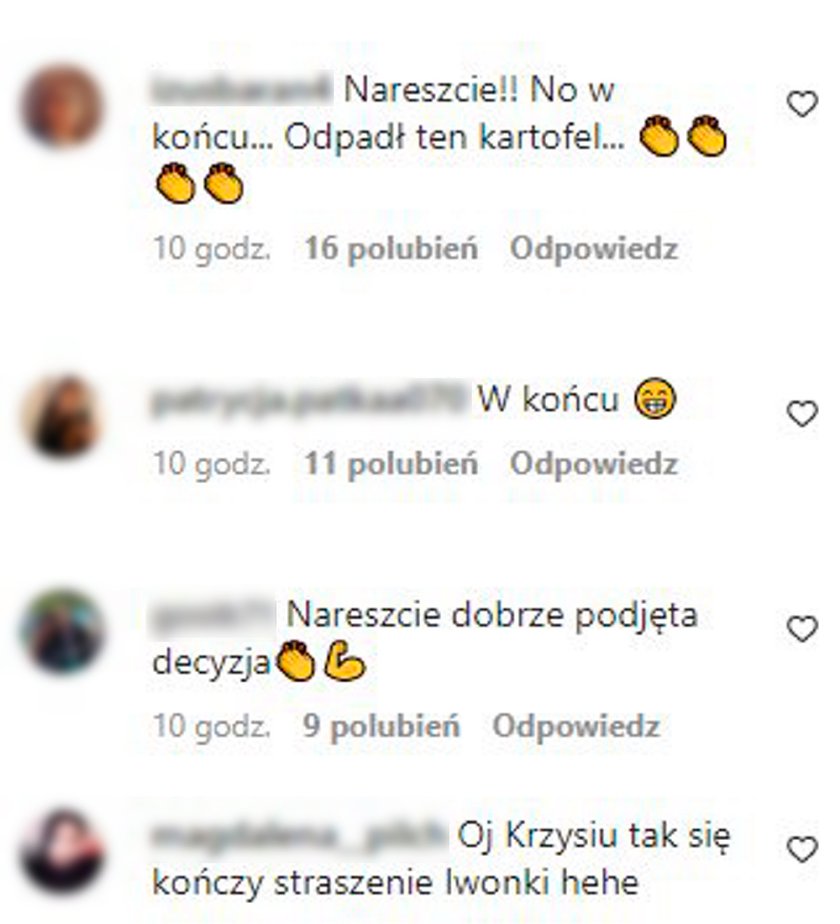Reply to the 'Odpadł ten kartofel' comment

[594, 248]
